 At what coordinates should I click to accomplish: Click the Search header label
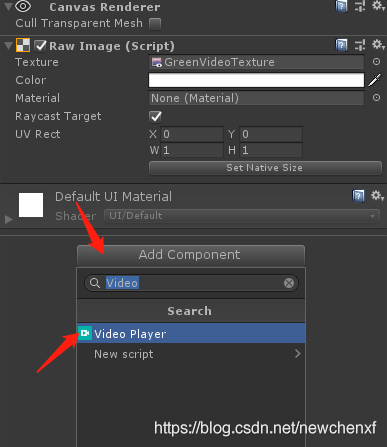[x=190, y=311]
